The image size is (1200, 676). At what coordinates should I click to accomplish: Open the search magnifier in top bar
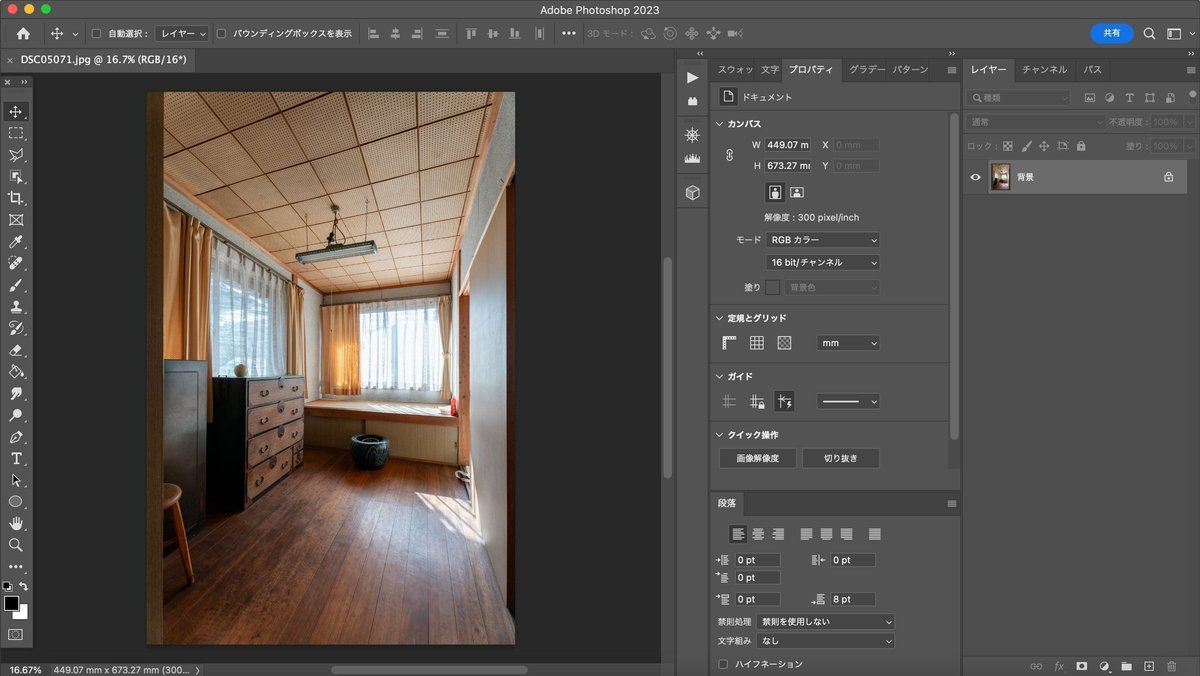1149,33
